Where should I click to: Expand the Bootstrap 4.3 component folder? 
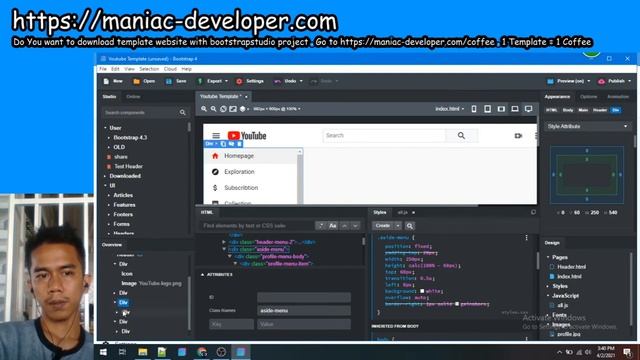coord(109,138)
